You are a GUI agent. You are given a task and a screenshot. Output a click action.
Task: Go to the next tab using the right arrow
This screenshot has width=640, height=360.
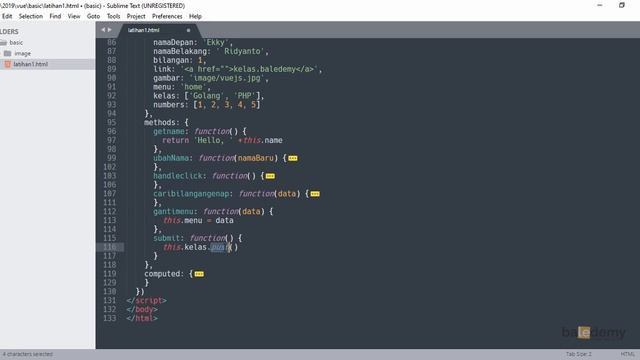109,30
